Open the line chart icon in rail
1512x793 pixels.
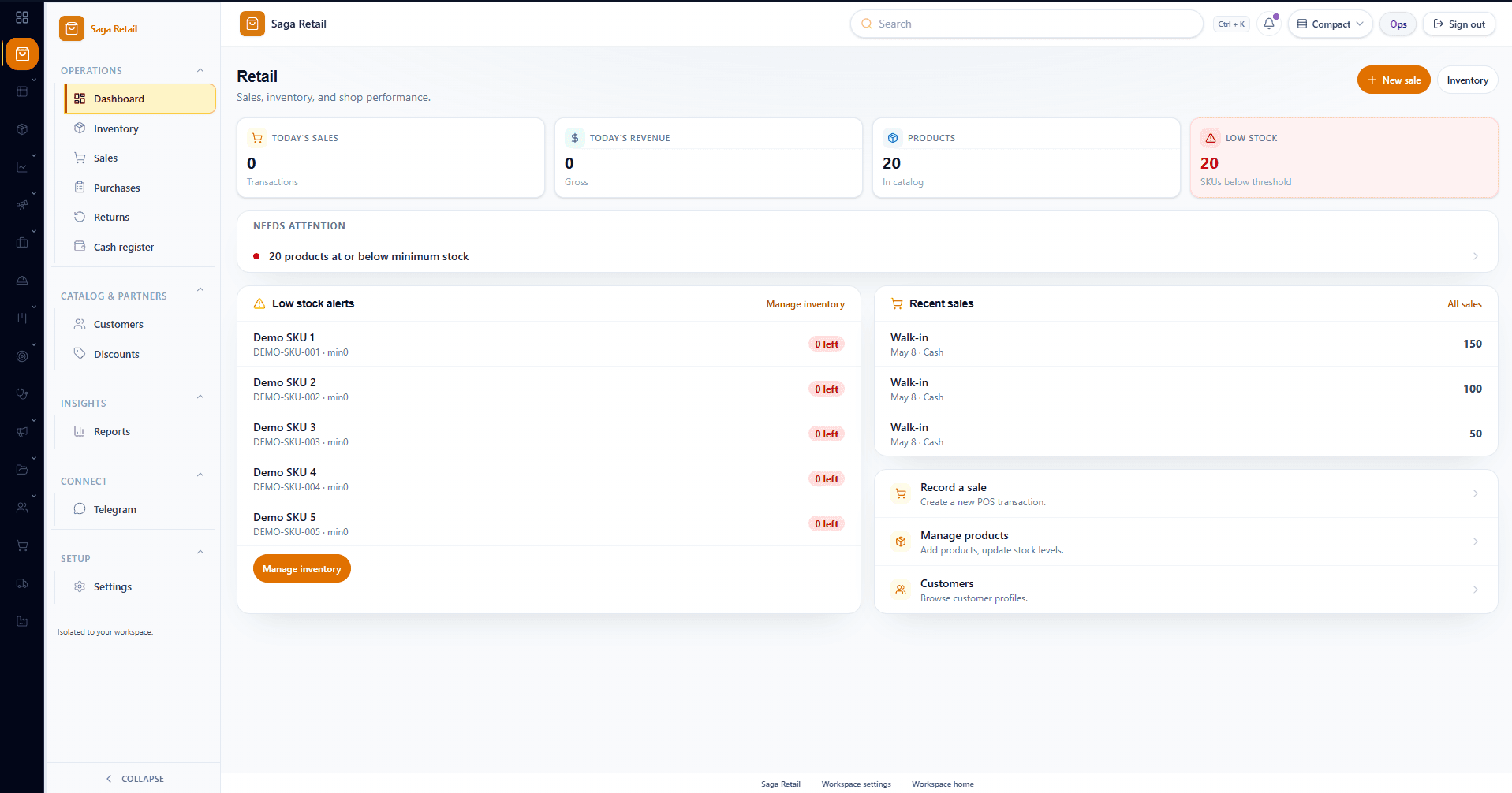pyautogui.click(x=22, y=167)
